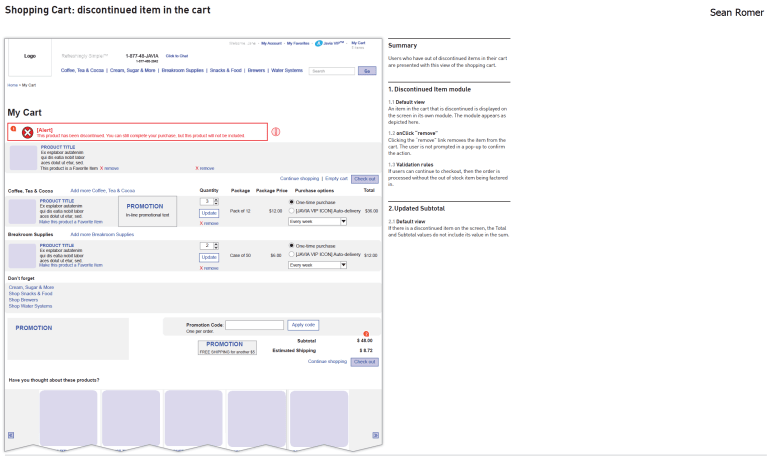Select Auto-delivery for Breakroom Supplies item

click(x=291, y=255)
